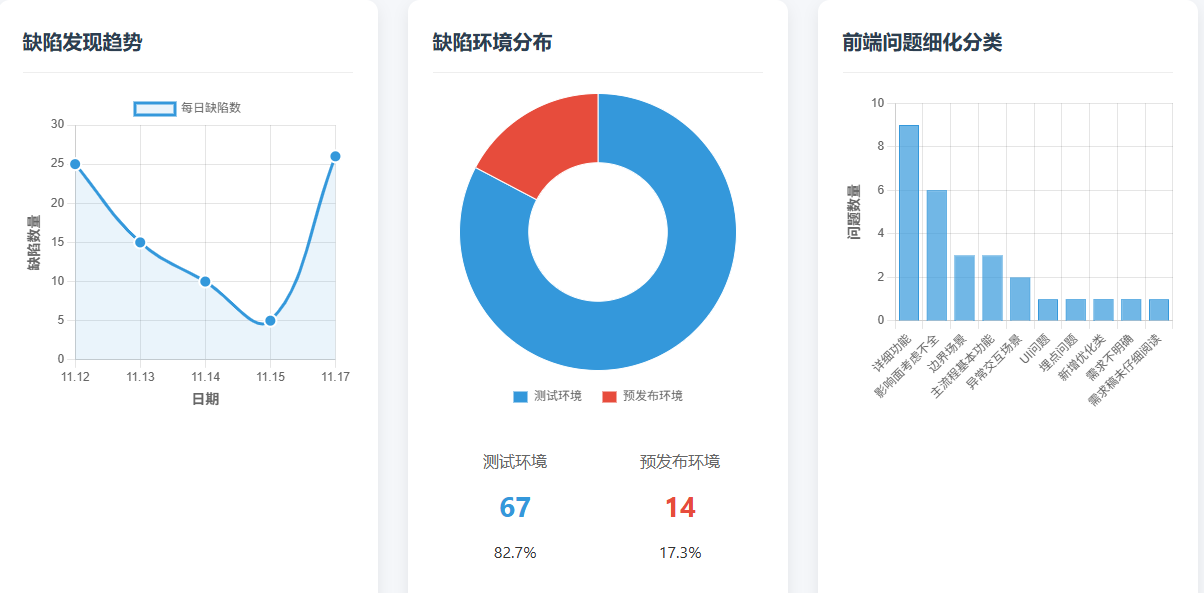The height and width of the screenshot is (593, 1204).
Task: Click the 11.13 data point on trend line
Action: [x=140, y=242]
